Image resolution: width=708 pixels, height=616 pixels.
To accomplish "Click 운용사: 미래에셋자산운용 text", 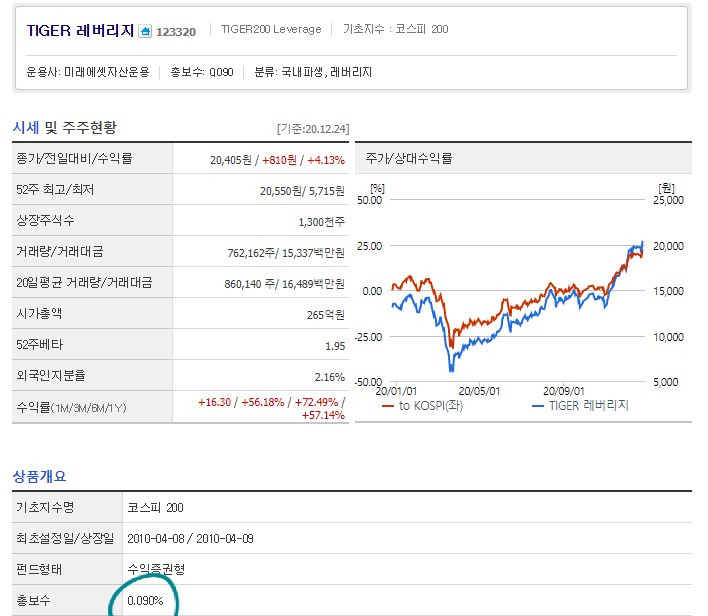I will click(88, 72).
